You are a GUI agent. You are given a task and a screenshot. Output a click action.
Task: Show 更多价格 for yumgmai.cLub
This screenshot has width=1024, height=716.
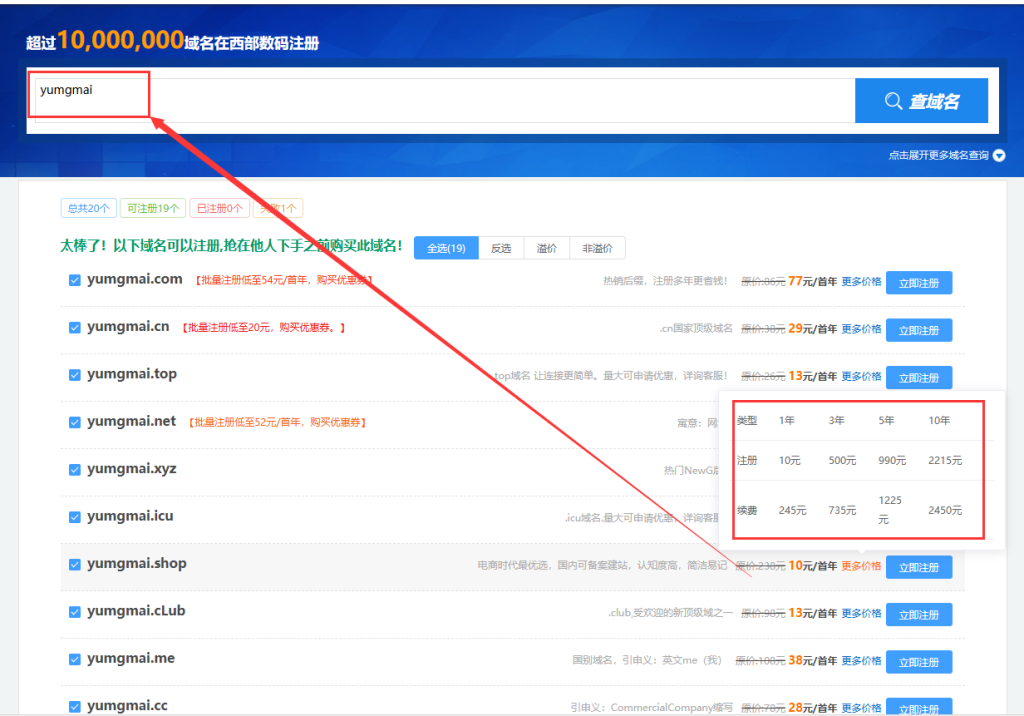coord(861,614)
